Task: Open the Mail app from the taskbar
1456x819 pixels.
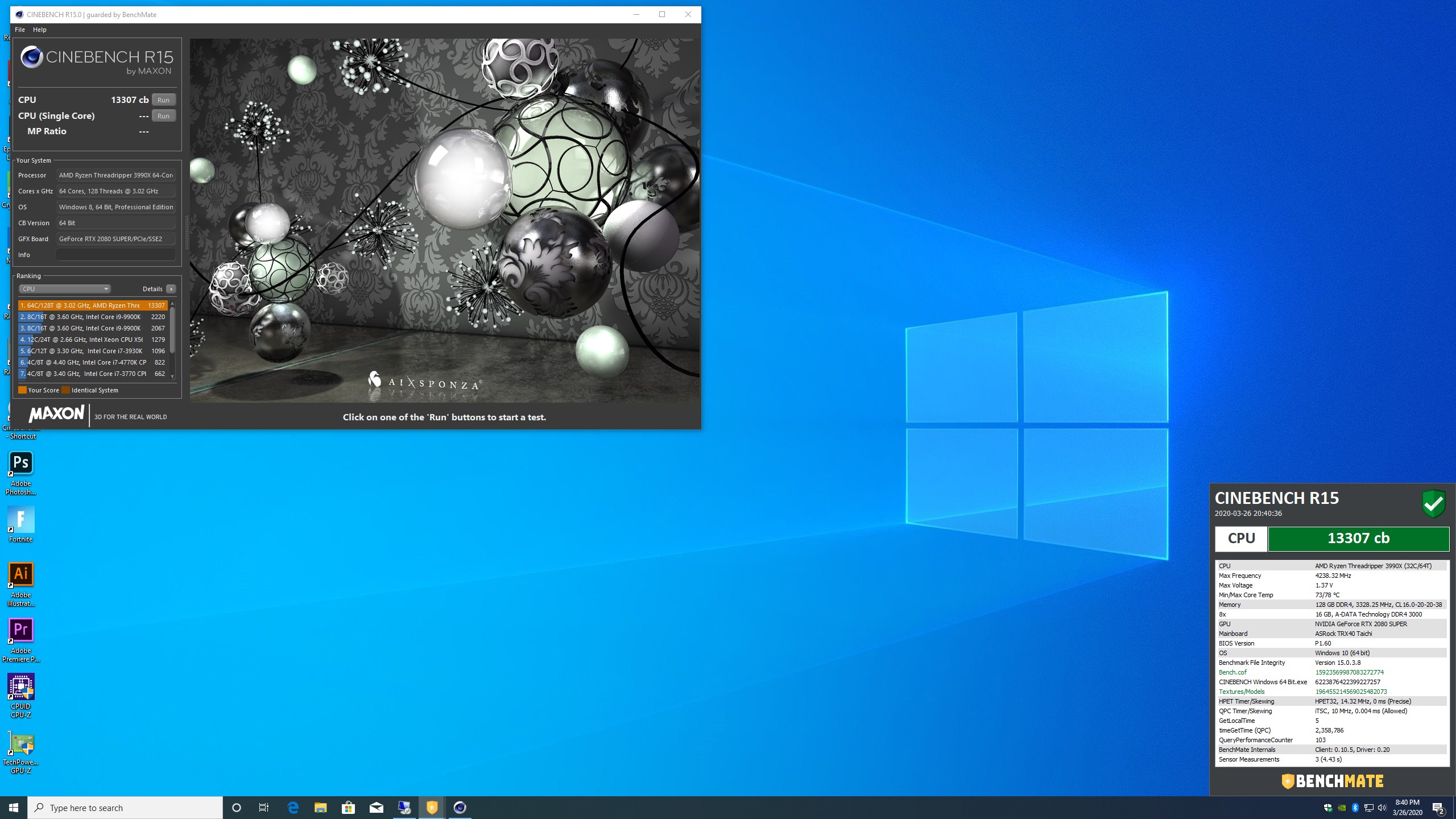Action: click(x=377, y=808)
